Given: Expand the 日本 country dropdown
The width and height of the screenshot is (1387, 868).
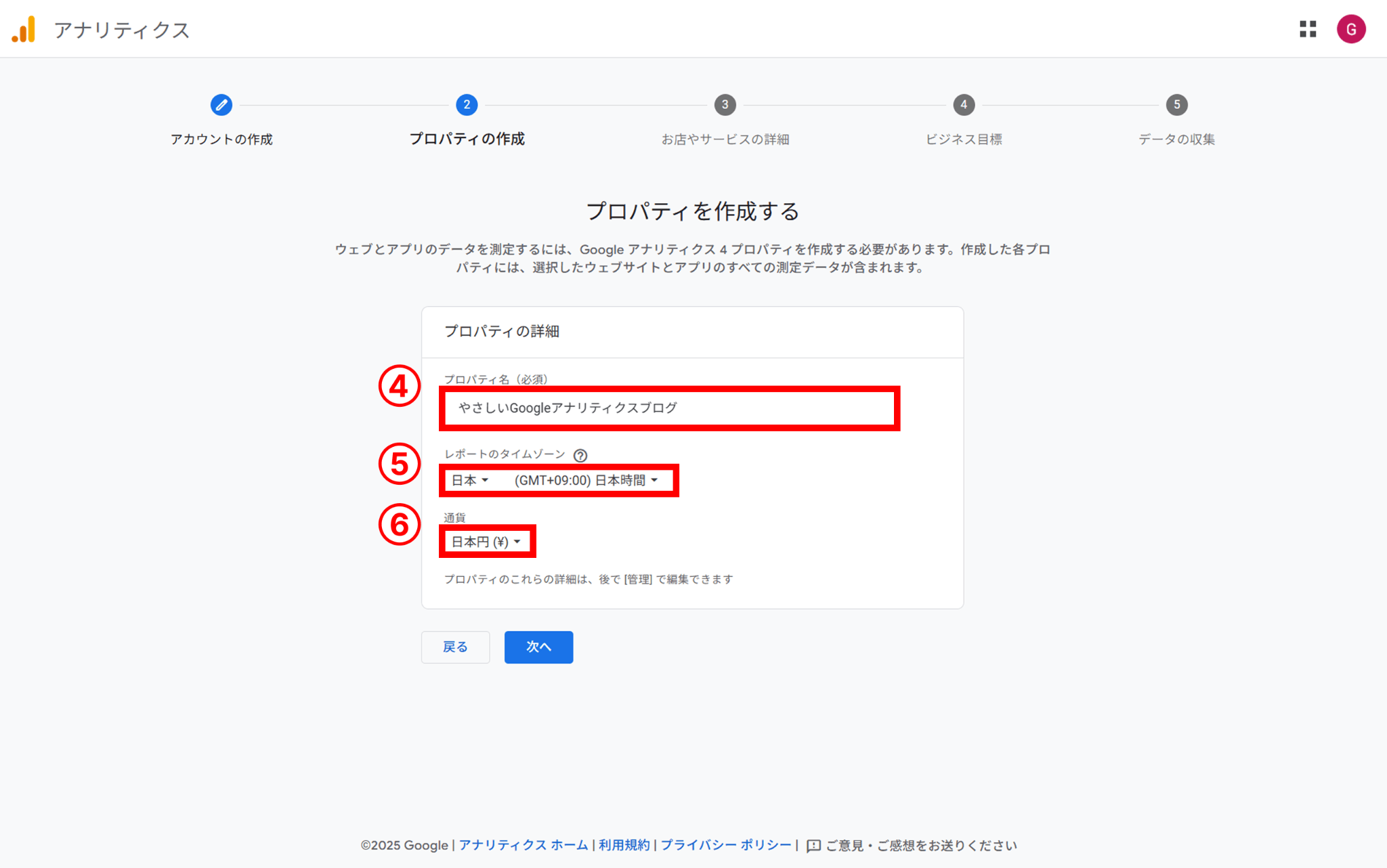Looking at the screenshot, I should click(x=470, y=481).
